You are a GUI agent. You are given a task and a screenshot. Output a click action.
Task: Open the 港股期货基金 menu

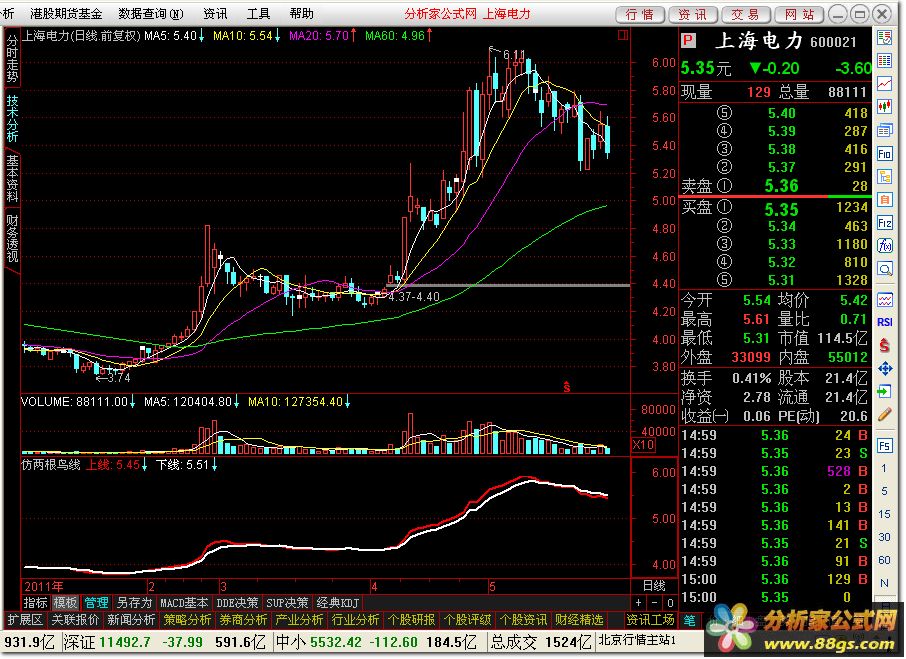pyautogui.click(x=66, y=13)
